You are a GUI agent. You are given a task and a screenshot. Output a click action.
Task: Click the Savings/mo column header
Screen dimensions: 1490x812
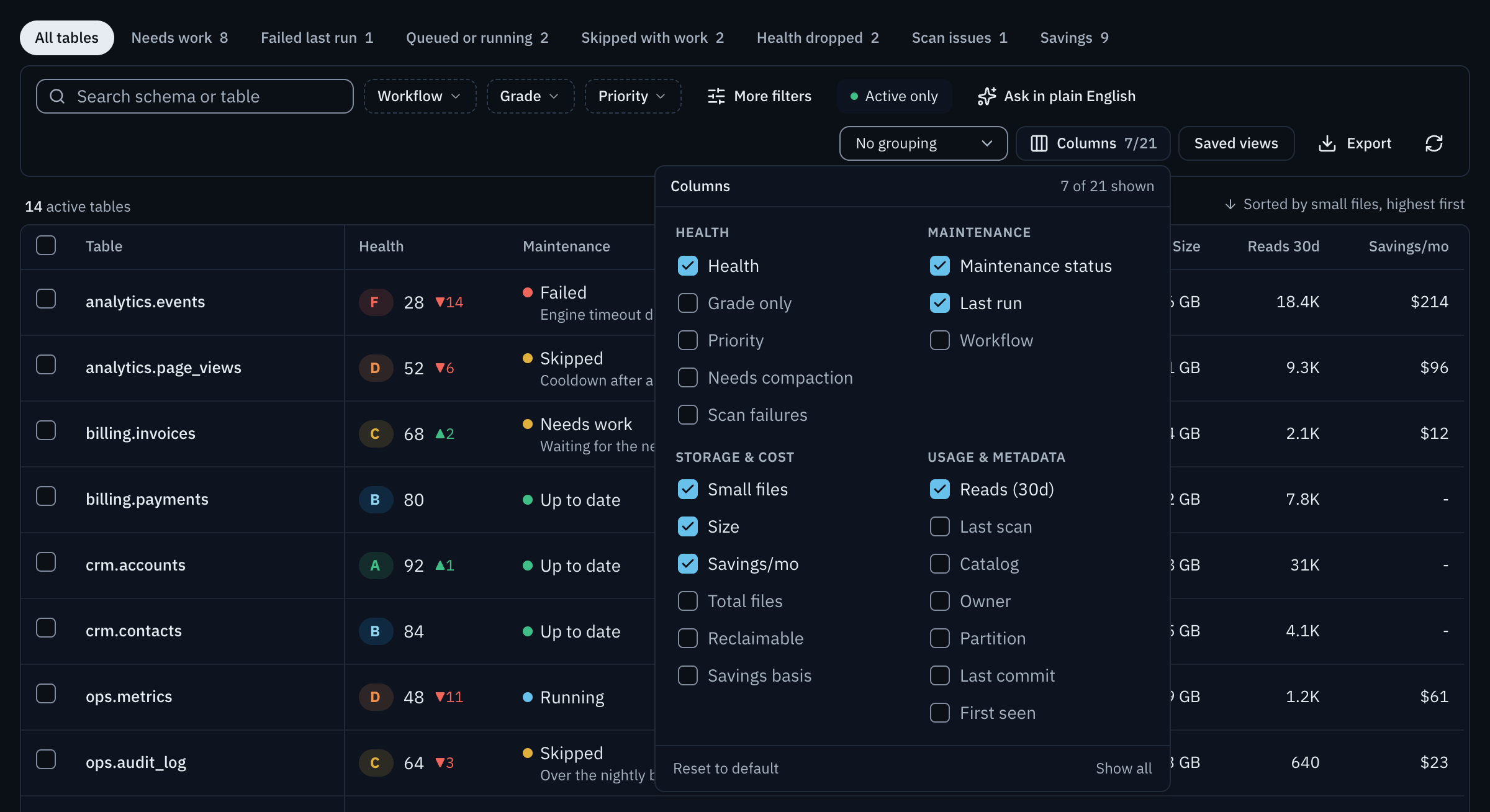(x=1409, y=246)
